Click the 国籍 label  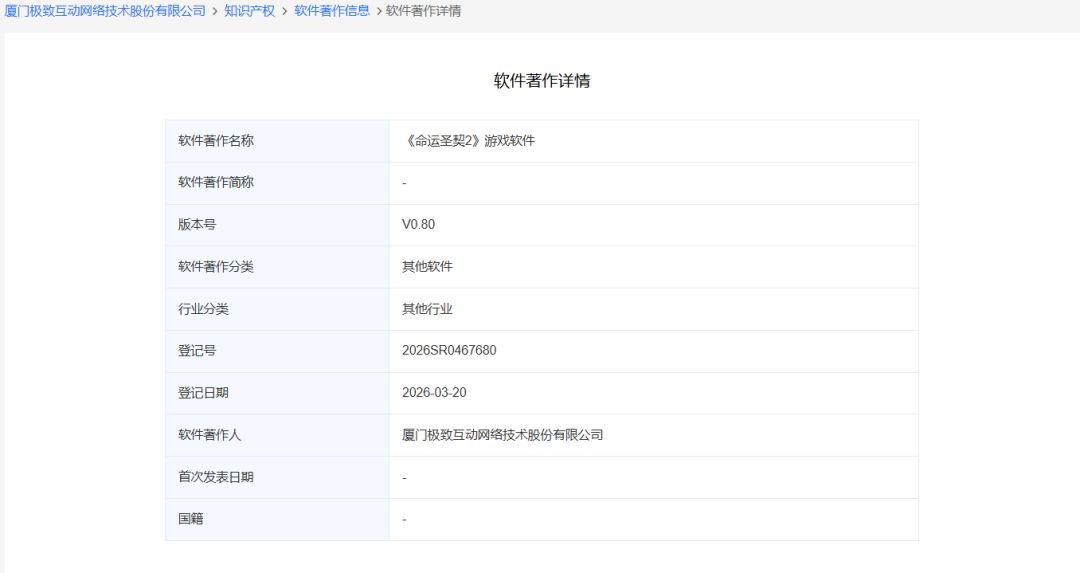coord(191,519)
